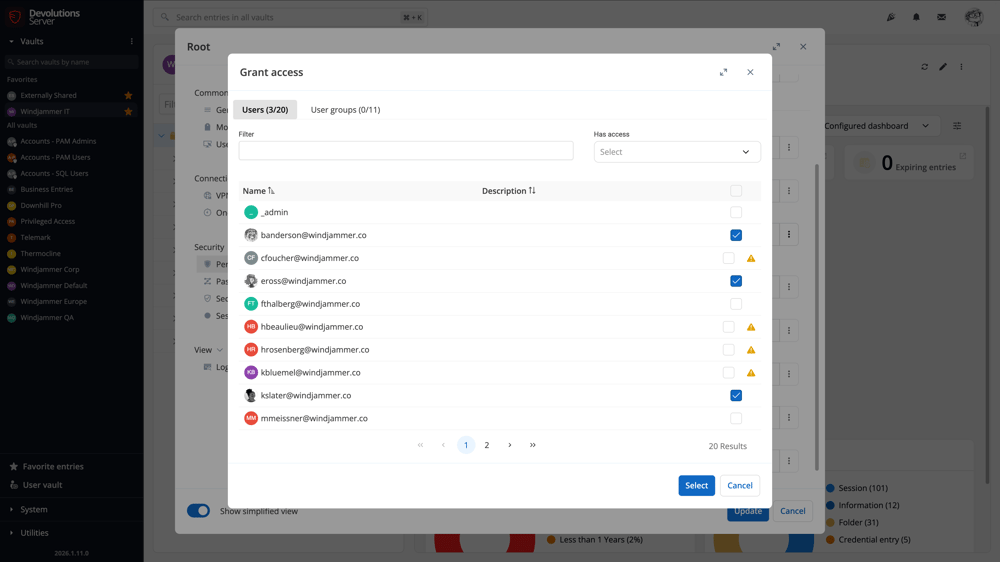Cancel the Grant access dialog

(x=740, y=485)
